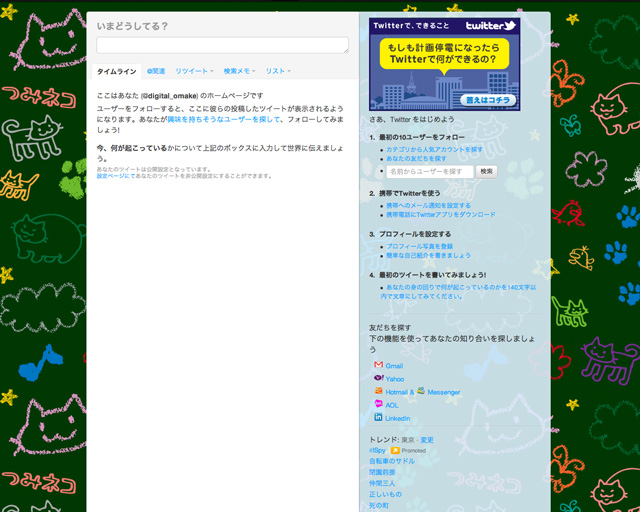Open the リツイート dropdown tab
The height and width of the screenshot is (512, 640).
click(x=194, y=71)
